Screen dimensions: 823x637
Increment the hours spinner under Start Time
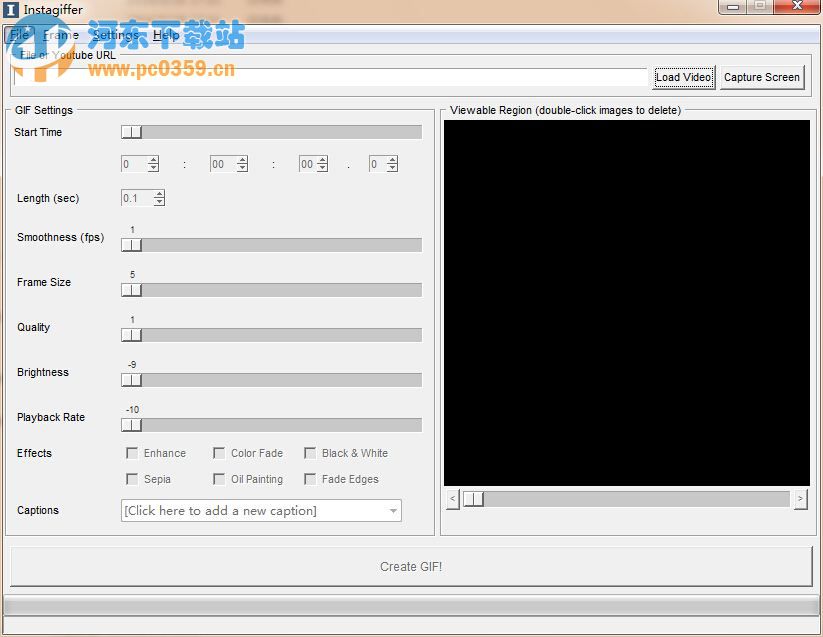point(155,158)
